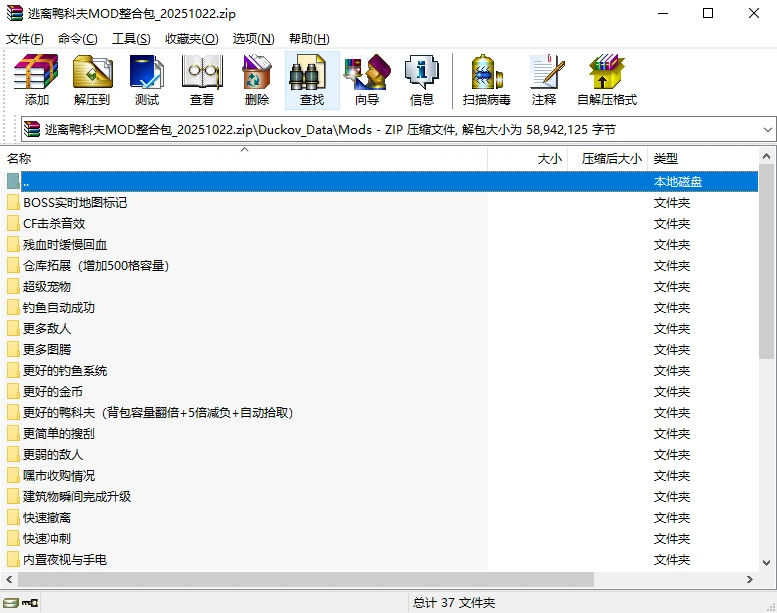Click the 解压到 (Extract To) icon

click(x=92, y=80)
